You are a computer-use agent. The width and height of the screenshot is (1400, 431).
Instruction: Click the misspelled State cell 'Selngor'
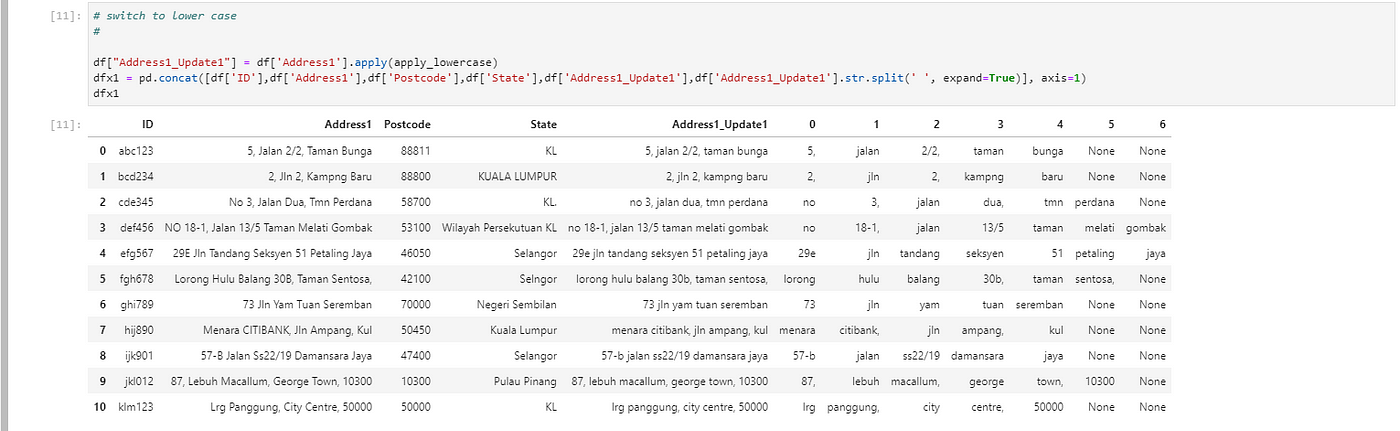pos(539,279)
